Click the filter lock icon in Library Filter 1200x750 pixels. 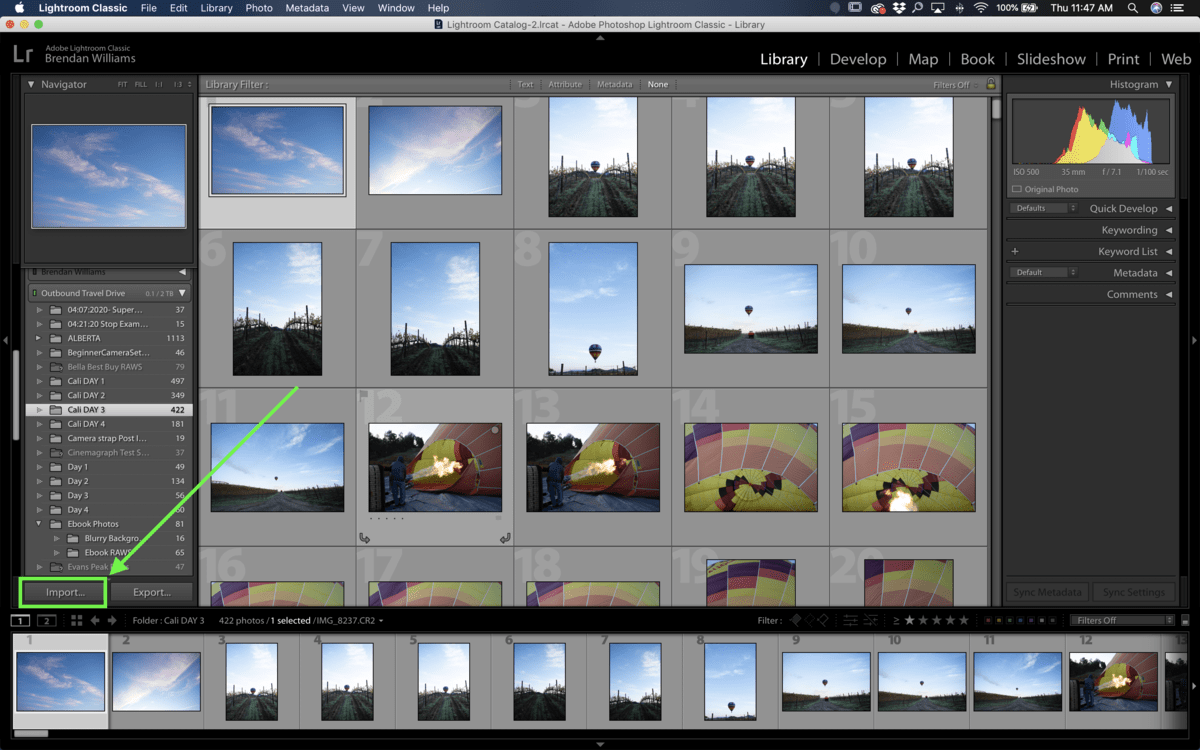pos(990,85)
